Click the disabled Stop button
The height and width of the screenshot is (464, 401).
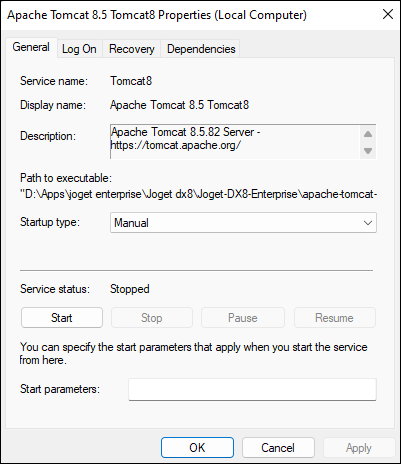tap(152, 318)
